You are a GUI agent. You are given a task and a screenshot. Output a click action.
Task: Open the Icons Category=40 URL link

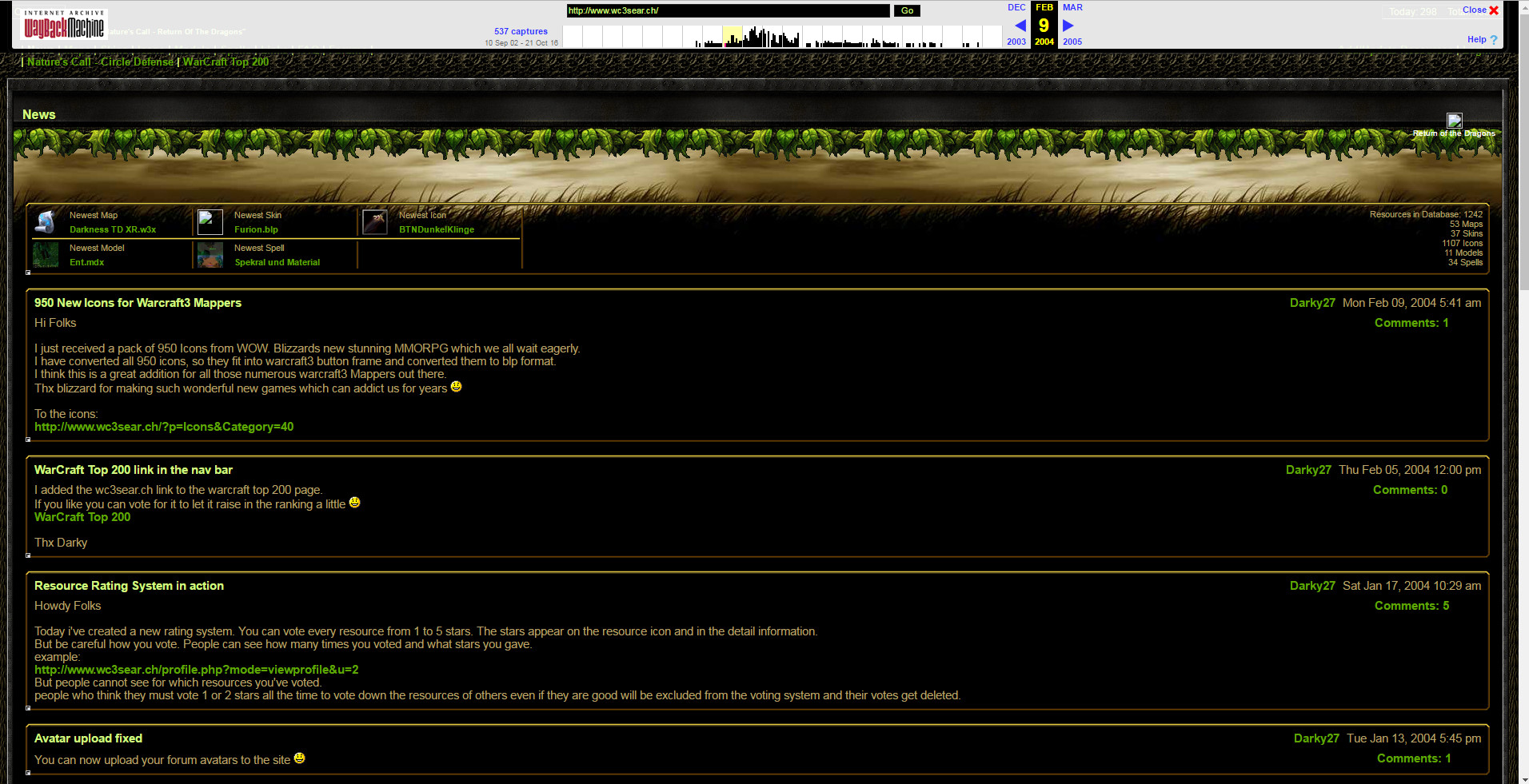(164, 427)
